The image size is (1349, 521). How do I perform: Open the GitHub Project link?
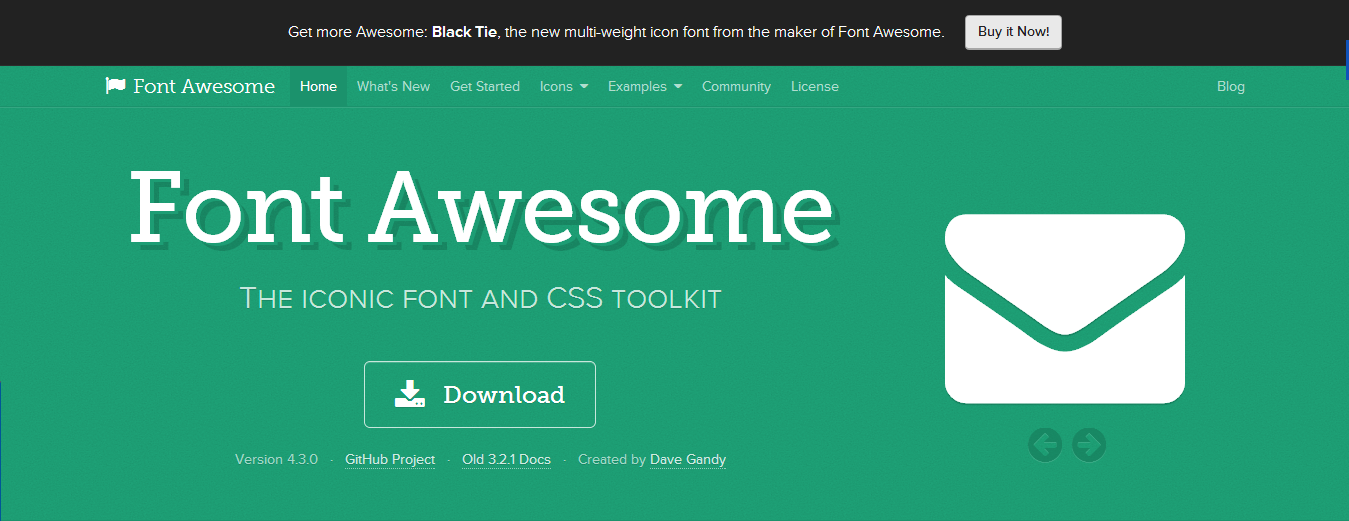tap(390, 459)
